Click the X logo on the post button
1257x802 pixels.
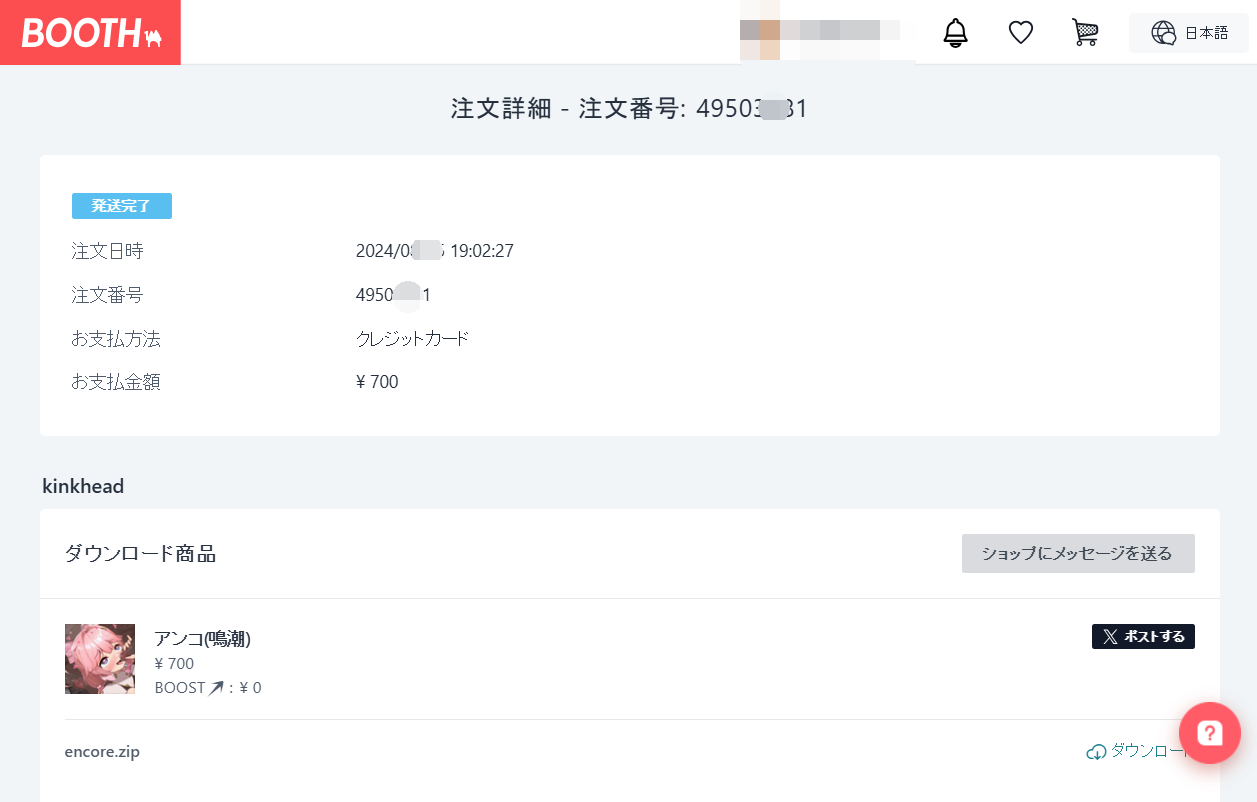[x=1110, y=637]
